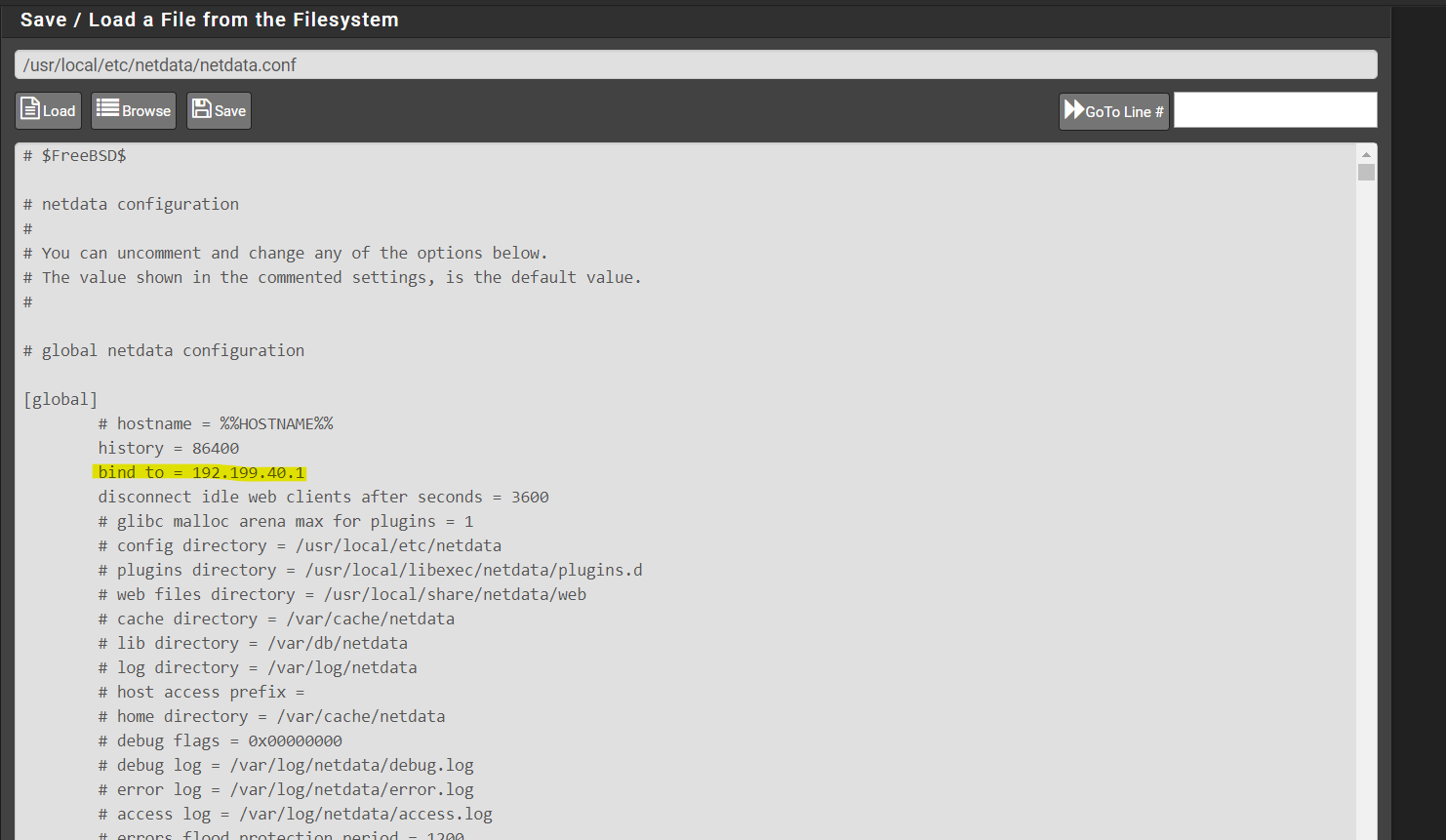Click the editor scrollbar thumb
The image size is (1446, 840).
point(1367,173)
